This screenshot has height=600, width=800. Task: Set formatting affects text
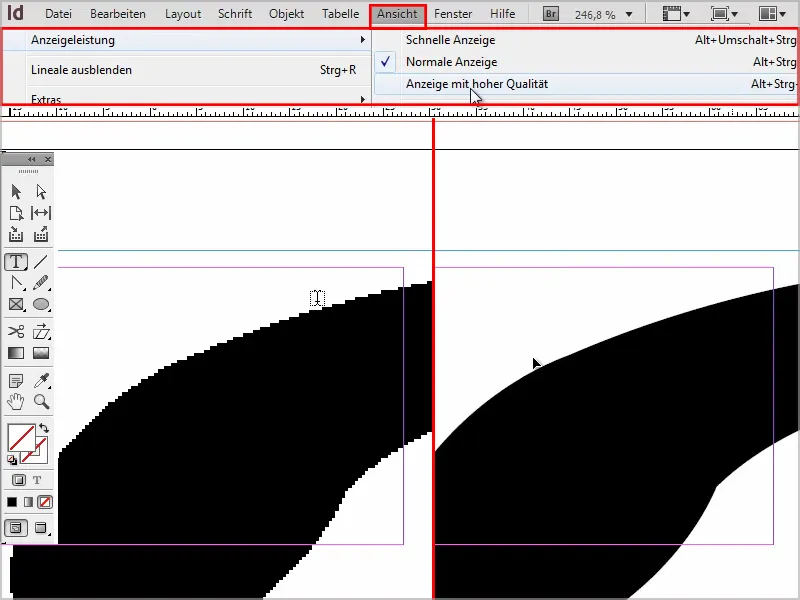(x=37, y=480)
